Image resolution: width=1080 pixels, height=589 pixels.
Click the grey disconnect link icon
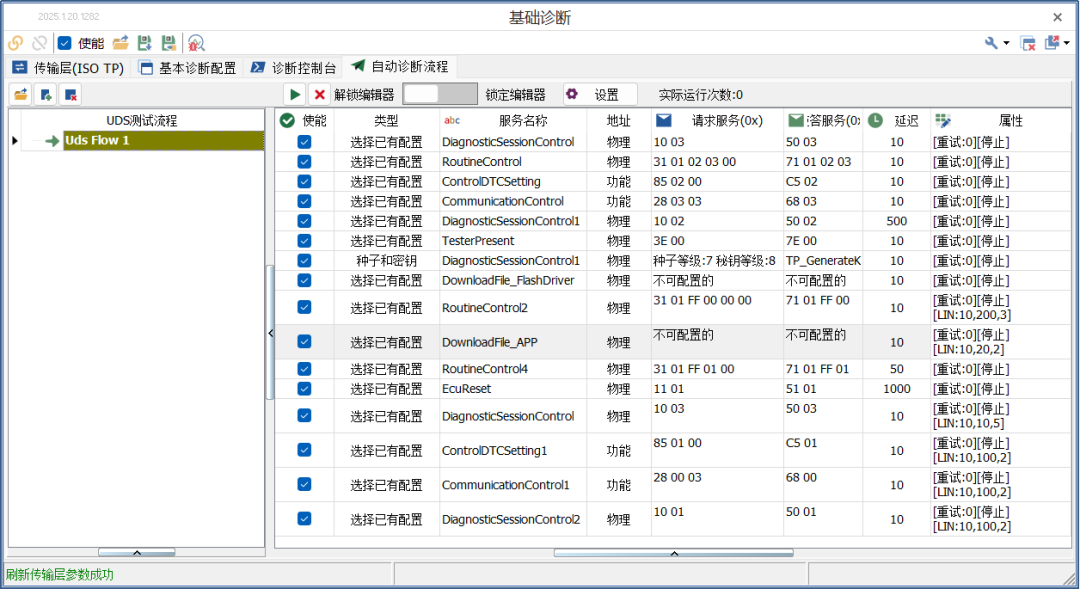point(39,43)
